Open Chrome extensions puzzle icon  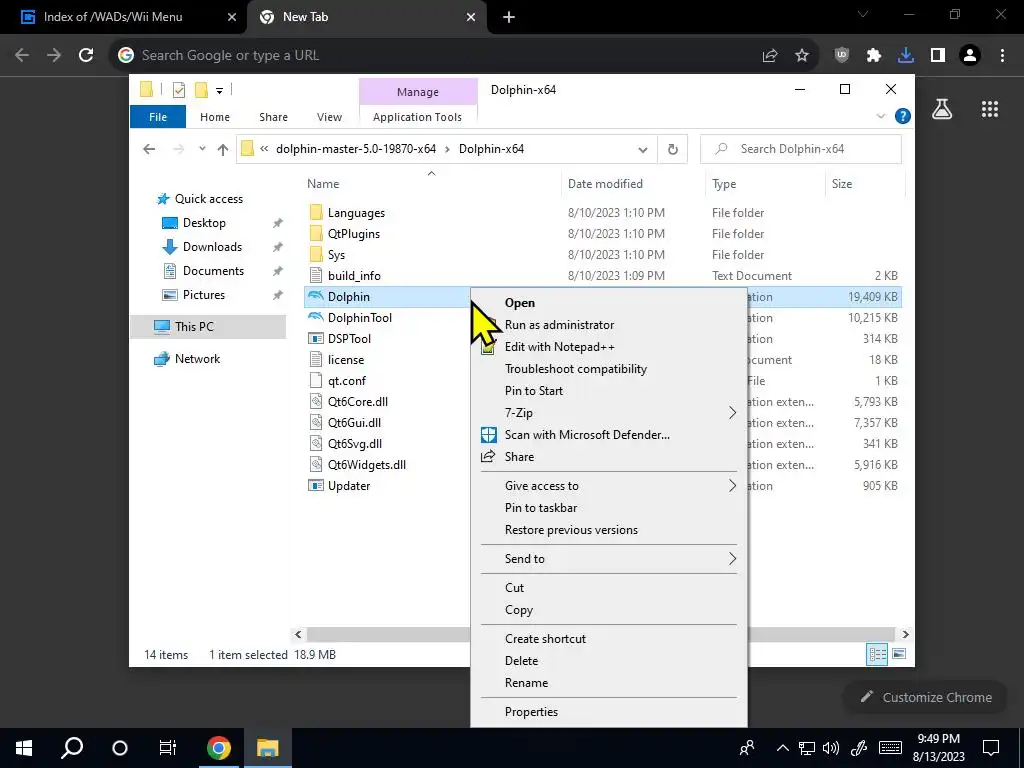click(x=874, y=56)
